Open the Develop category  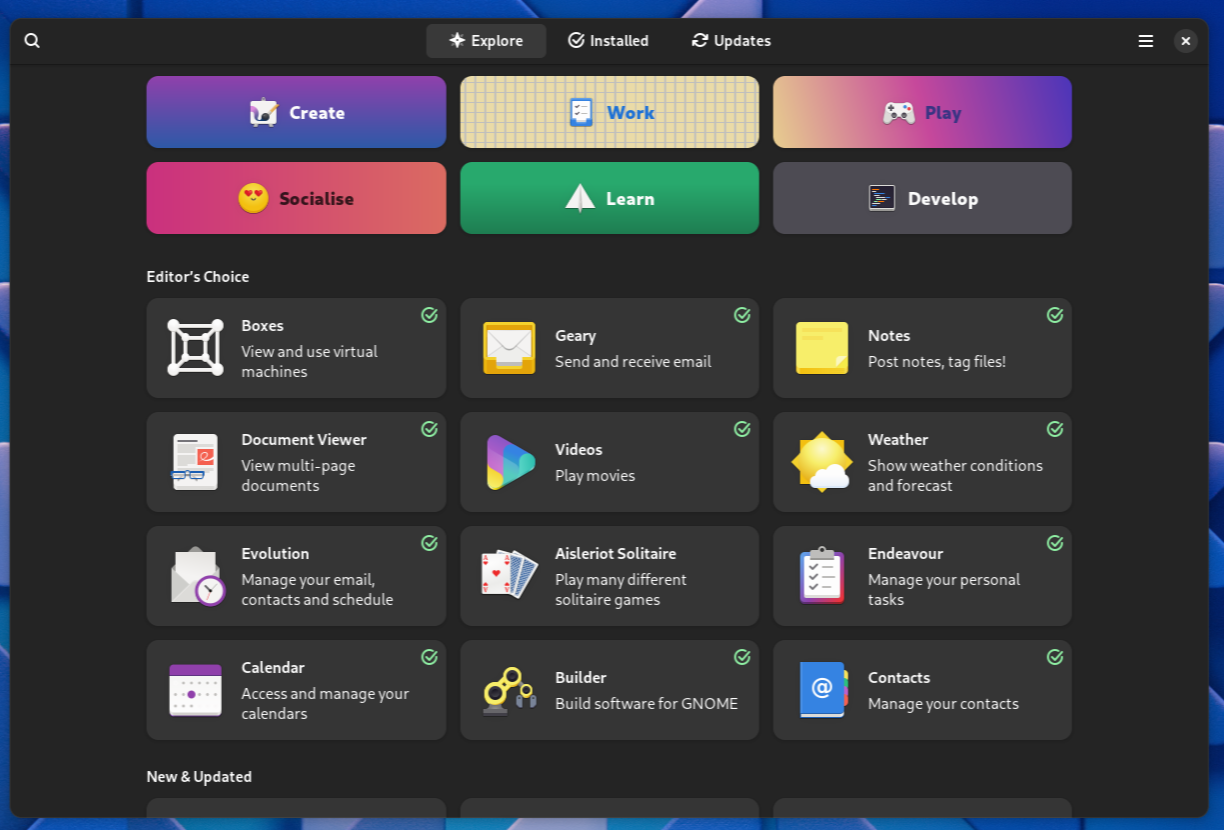pos(921,198)
